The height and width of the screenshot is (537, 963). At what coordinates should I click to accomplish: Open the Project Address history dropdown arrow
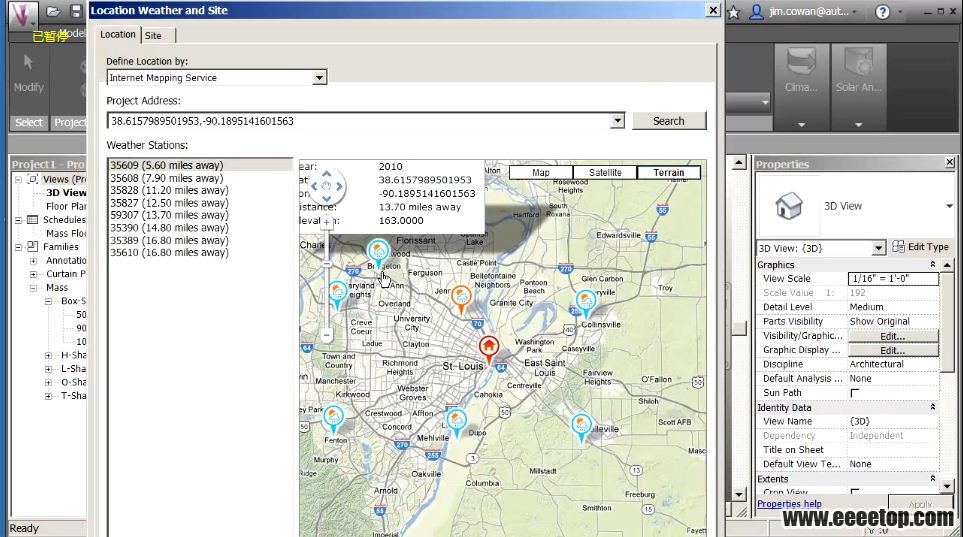coord(618,120)
